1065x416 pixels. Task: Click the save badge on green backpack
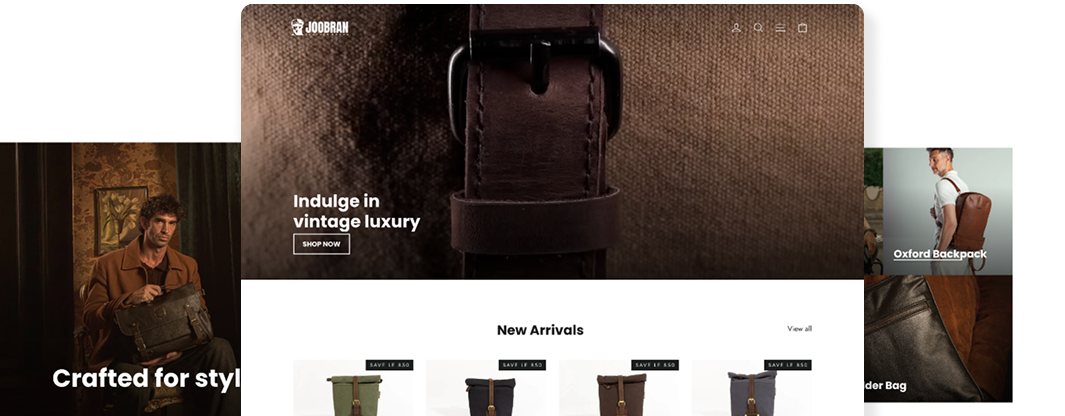(x=389, y=365)
